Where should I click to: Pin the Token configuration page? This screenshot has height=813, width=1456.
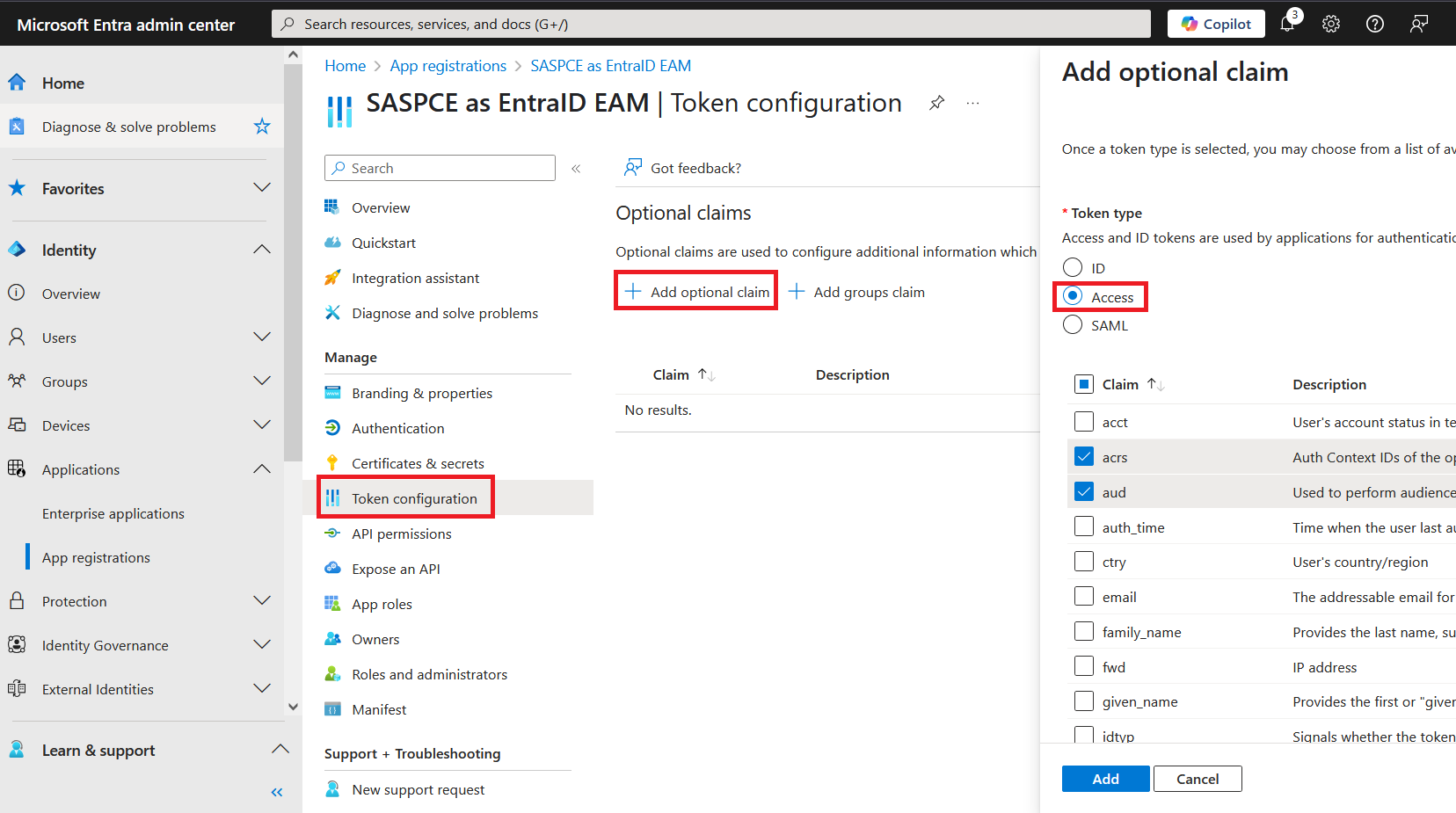coord(937,103)
